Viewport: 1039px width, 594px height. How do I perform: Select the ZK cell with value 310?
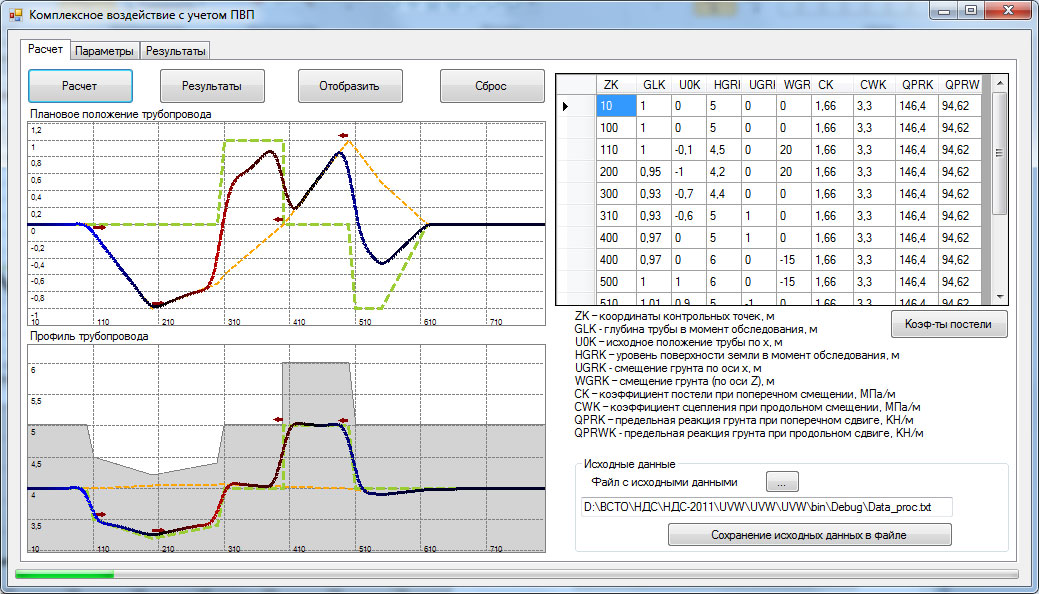click(x=616, y=215)
